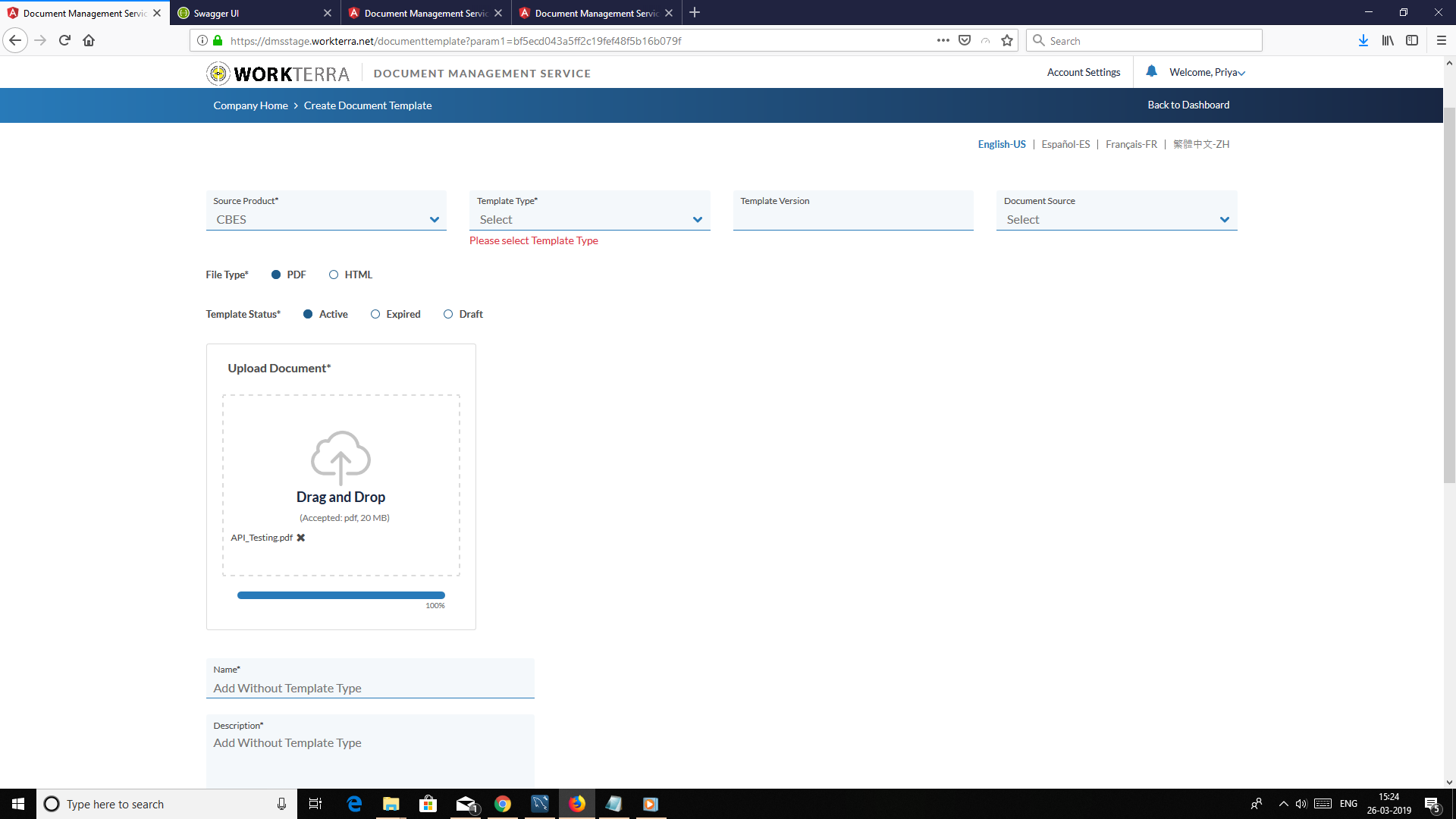Image resolution: width=1456 pixels, height=819 pixels.
Task: Bookmark this page with the star icon
Action: click(x=1007, y=41)
